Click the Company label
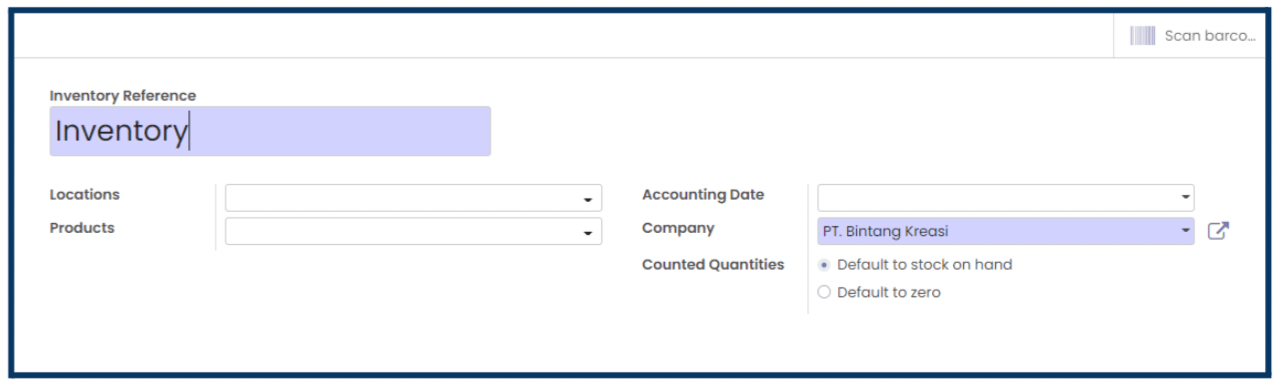The image size is (1288, 388). pyautogui.click(x=678, y=228)
